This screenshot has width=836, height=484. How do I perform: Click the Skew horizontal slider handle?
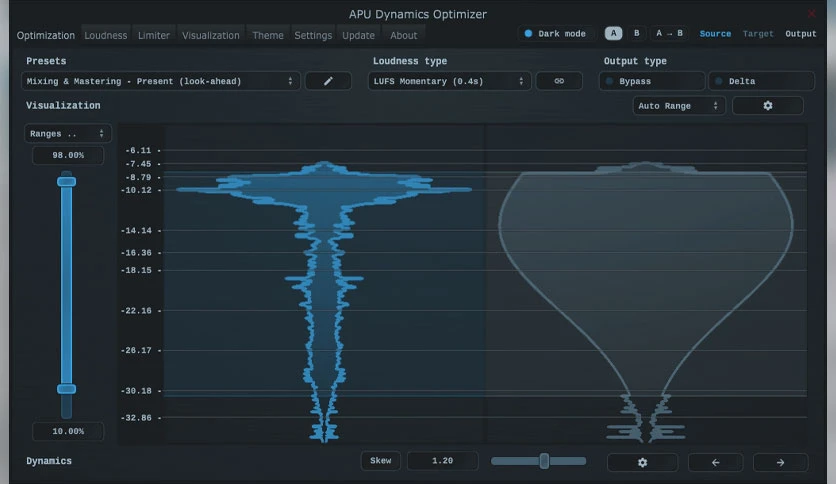[544, 461]
